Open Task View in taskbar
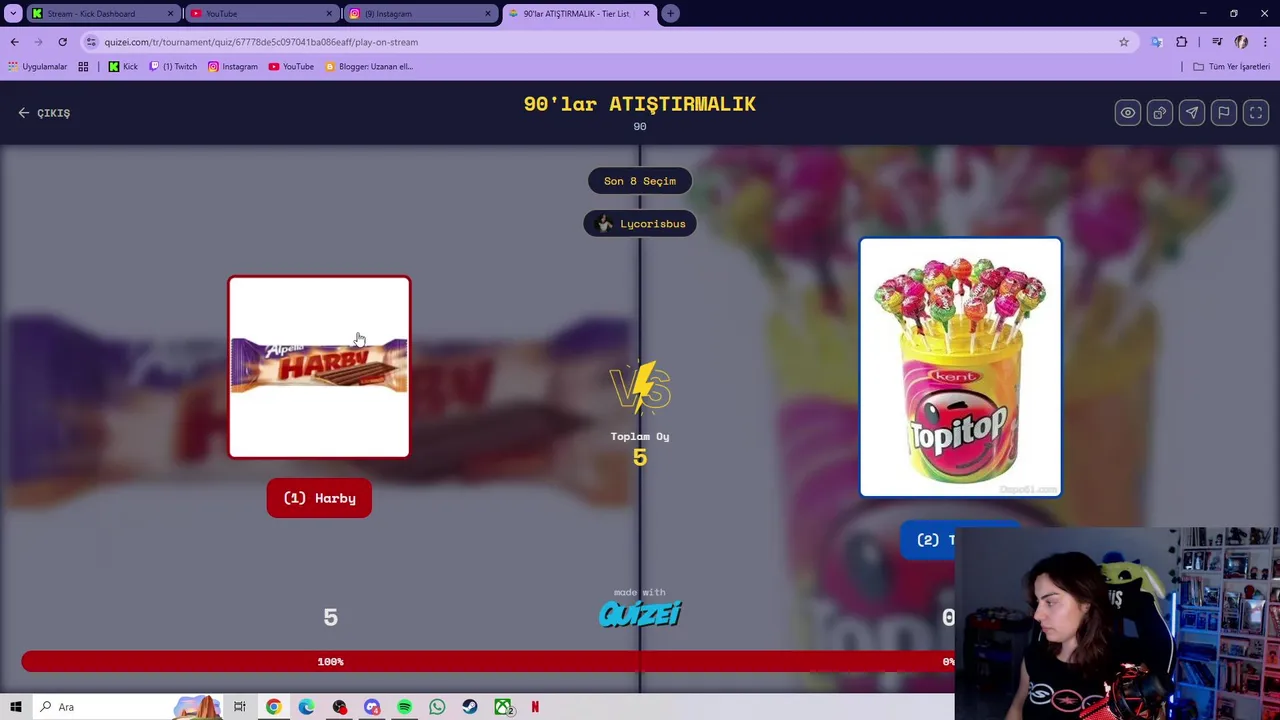1280x720 pixels. click(239, 707)
